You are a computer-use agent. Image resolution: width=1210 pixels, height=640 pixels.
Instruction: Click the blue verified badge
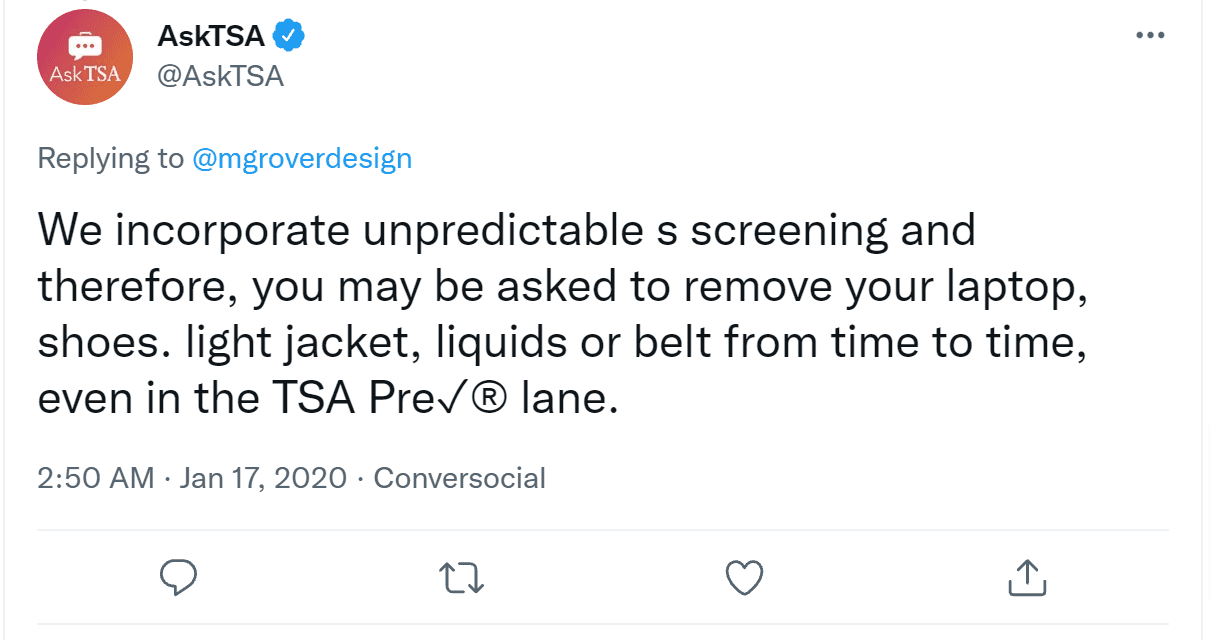click(x=289, y=36)
